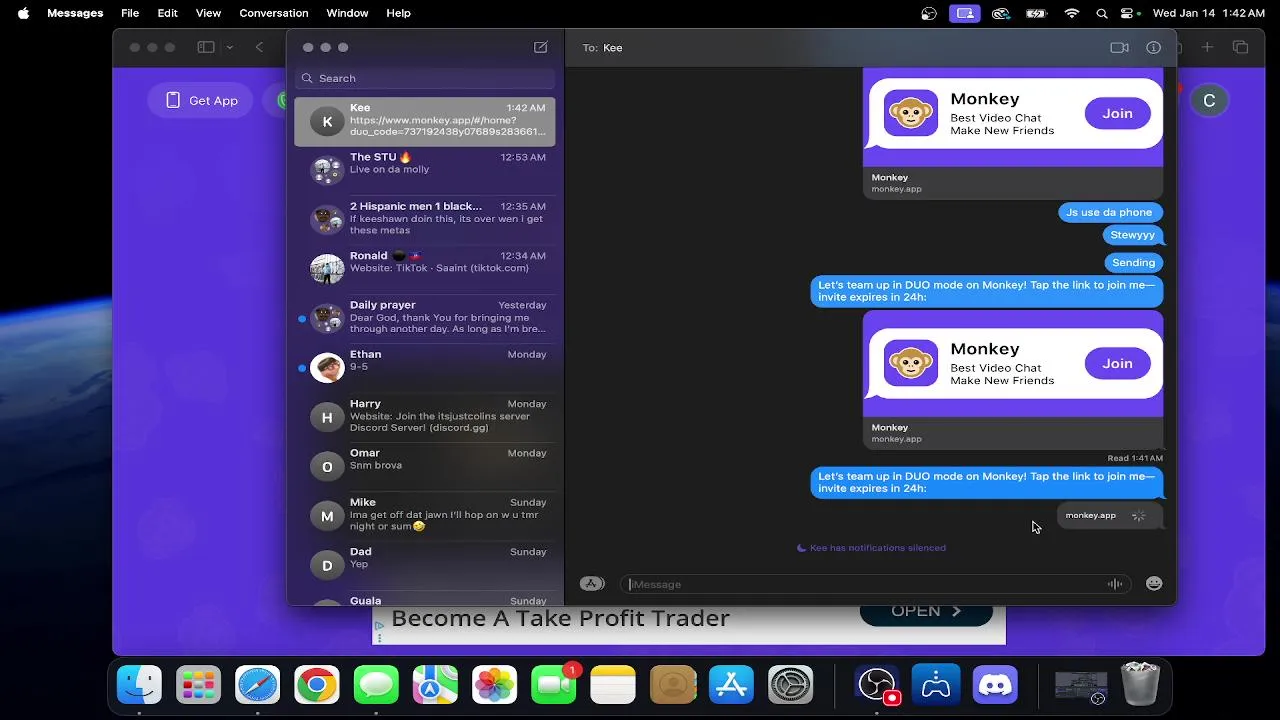This screenshot has height=720, width=1280.
Task: Expand sidebar dropdown chevron in browser toolbar
Action: [229, 47]
